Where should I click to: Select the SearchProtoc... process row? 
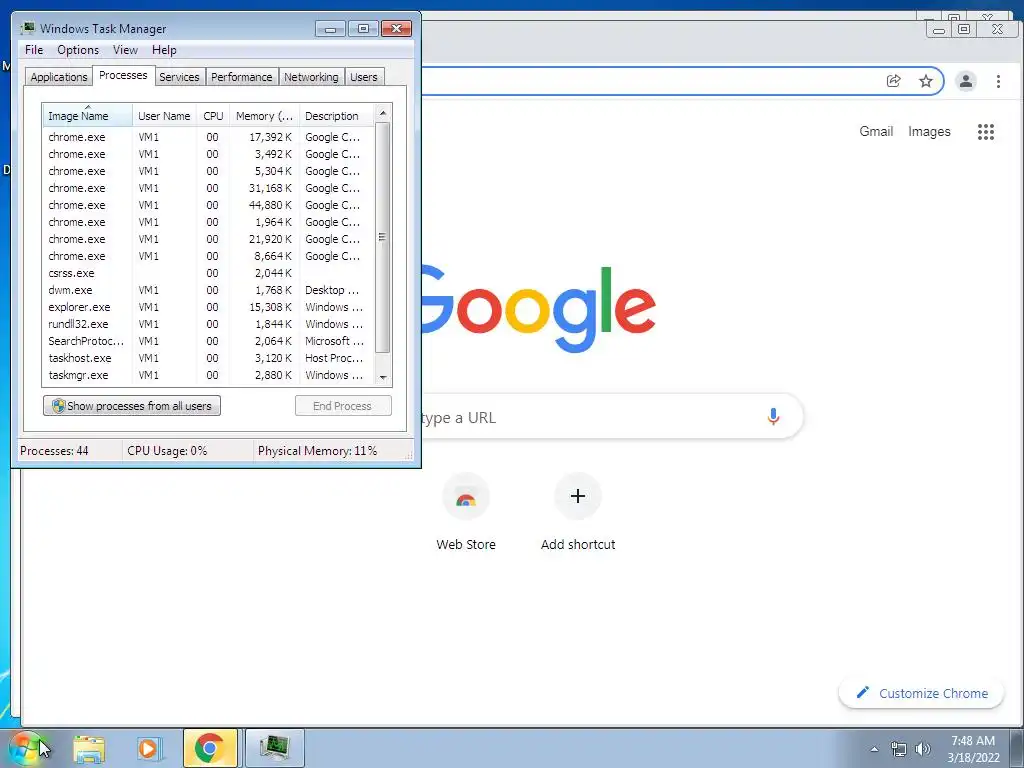coord(209,341)
